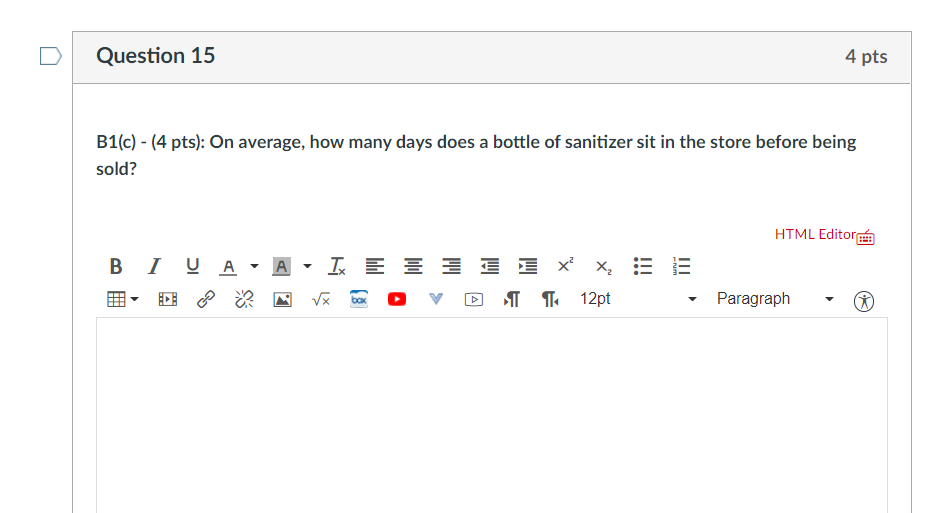Open the math equation editor
The width and height of the screenshot is (952, 513).
(x=321, y=299)
